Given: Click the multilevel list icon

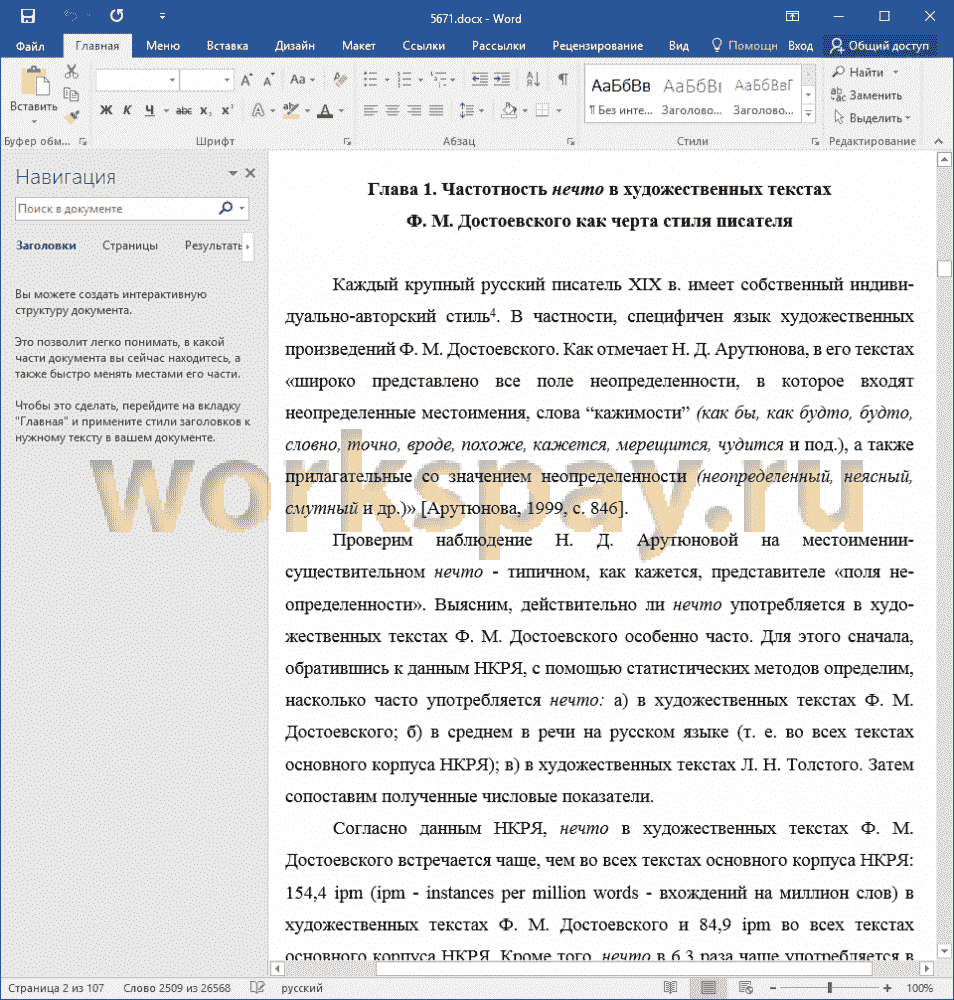Looking at the screenshot, I should click(439, 80).
